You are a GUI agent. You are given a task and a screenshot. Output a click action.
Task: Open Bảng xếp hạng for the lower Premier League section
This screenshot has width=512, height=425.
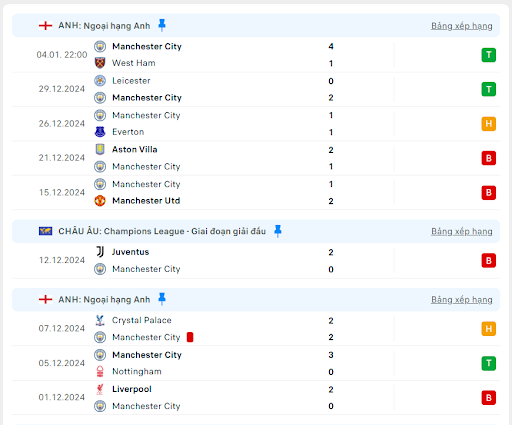tap(461, 300)
